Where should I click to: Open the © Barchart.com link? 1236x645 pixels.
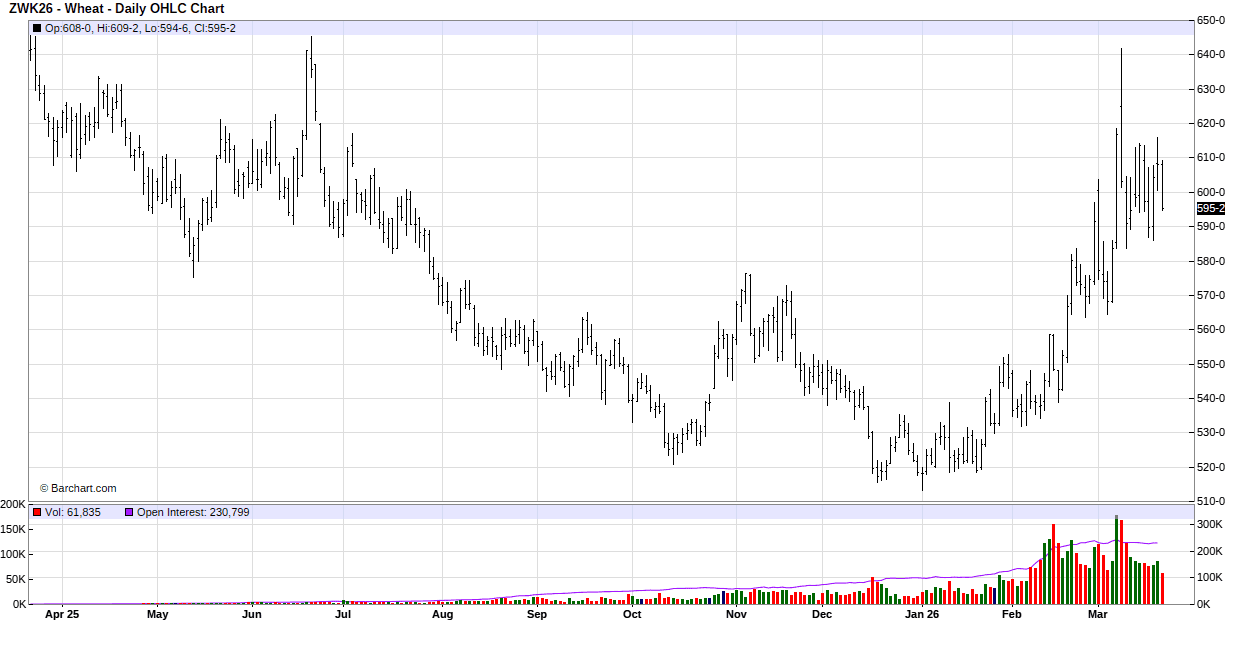pyautogui.click(x=78, y=488)
